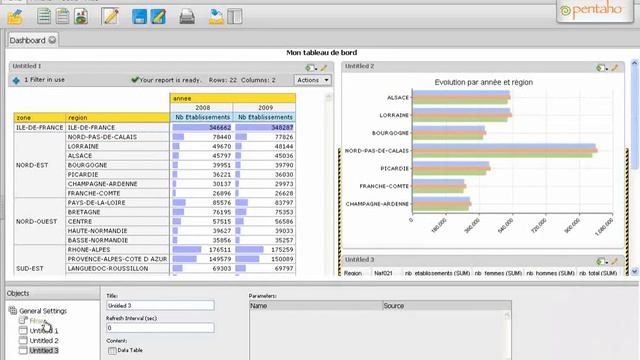Open the content arrow menu of Untitled 2 panel

tap(602, 68)
